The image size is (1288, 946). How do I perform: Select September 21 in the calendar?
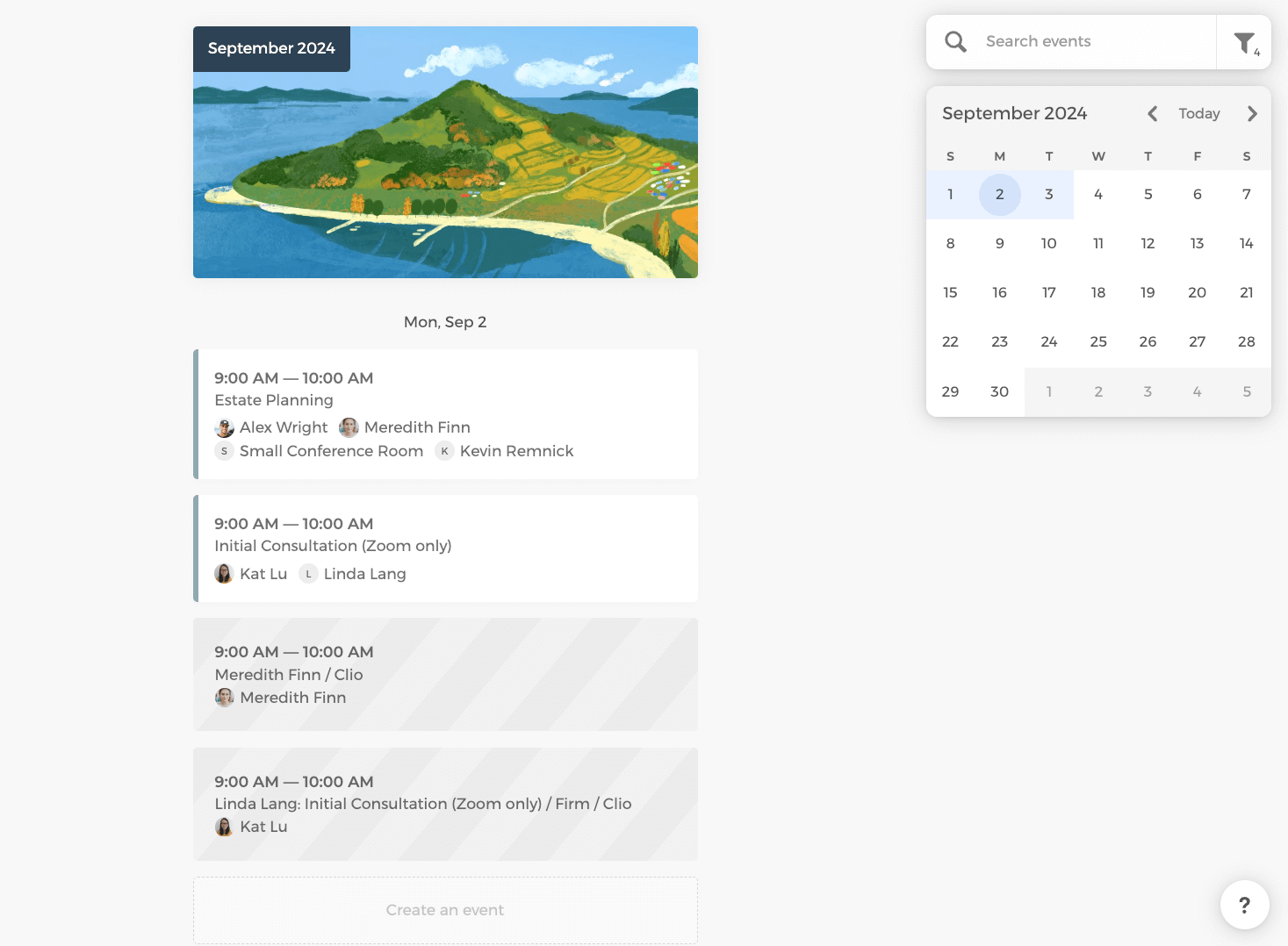tap(1246, 292)
